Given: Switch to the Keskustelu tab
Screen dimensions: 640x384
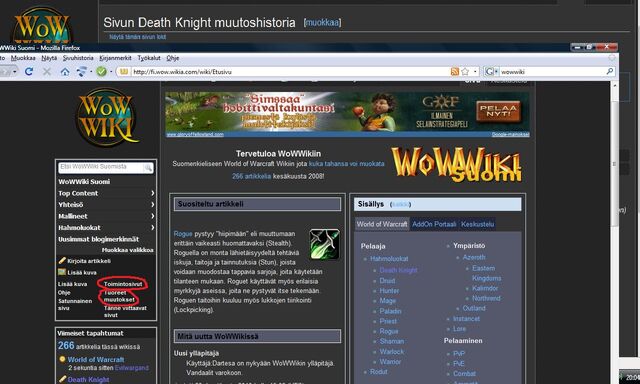Looking at the screenshot, I should [x=477, y=224].
